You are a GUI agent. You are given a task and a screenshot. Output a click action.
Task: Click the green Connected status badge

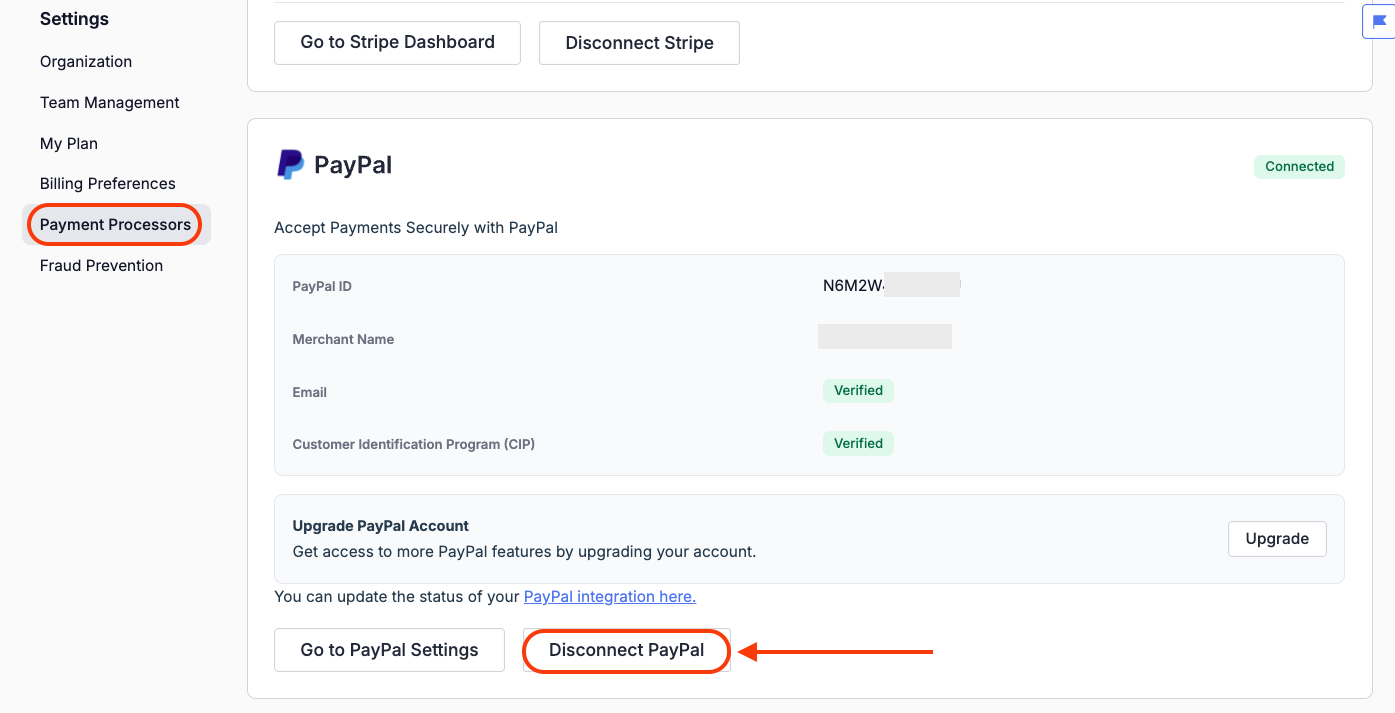point(1299,167)
